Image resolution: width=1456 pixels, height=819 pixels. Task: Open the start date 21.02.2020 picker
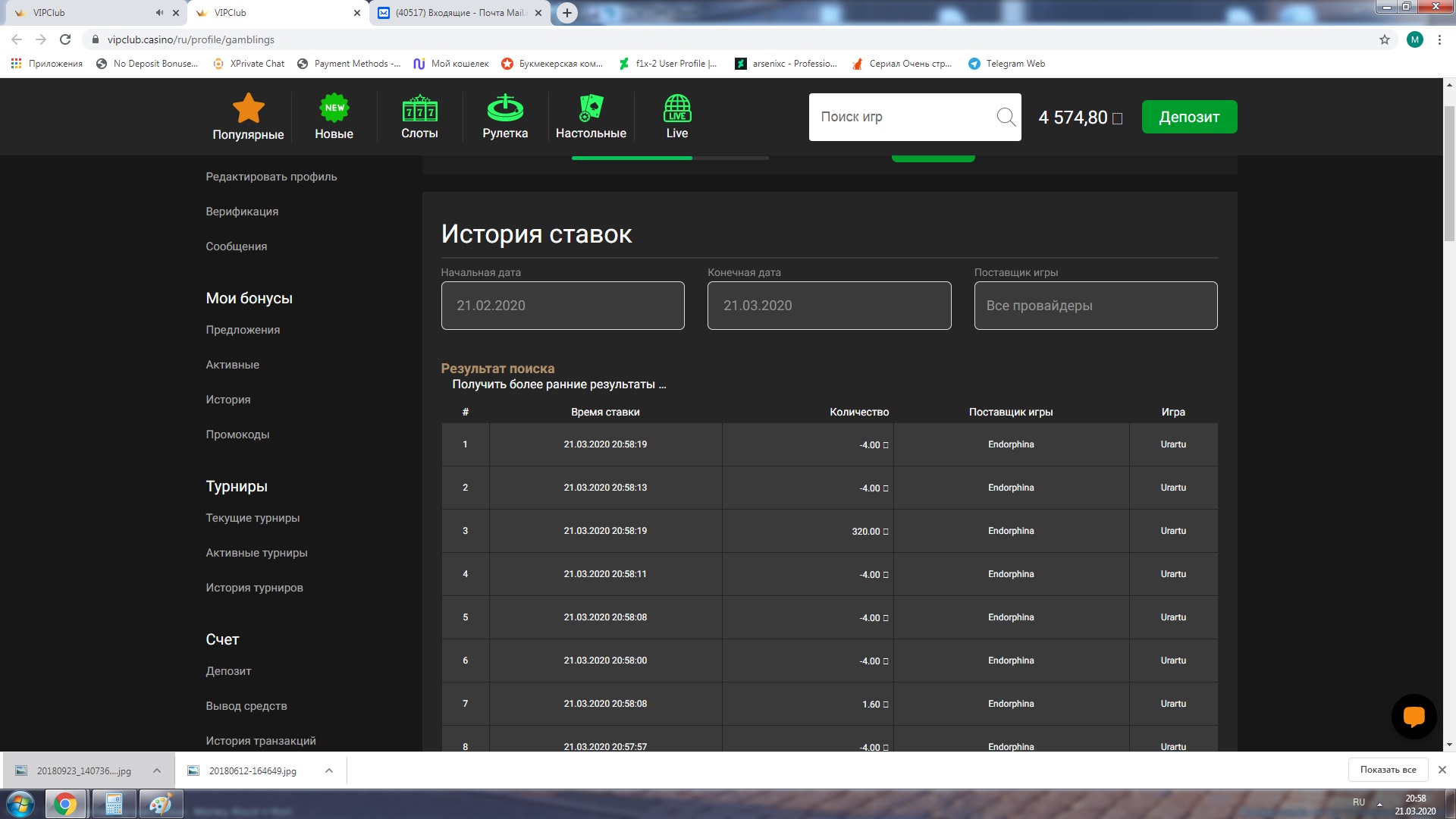(562, 306)
